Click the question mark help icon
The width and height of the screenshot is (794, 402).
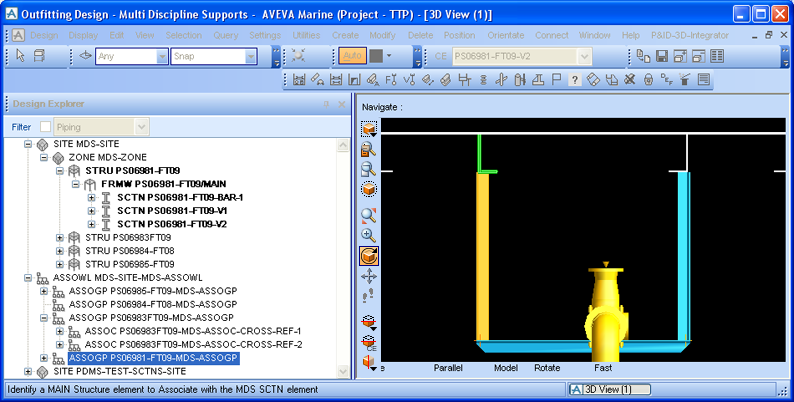click(x=575, y=80)
